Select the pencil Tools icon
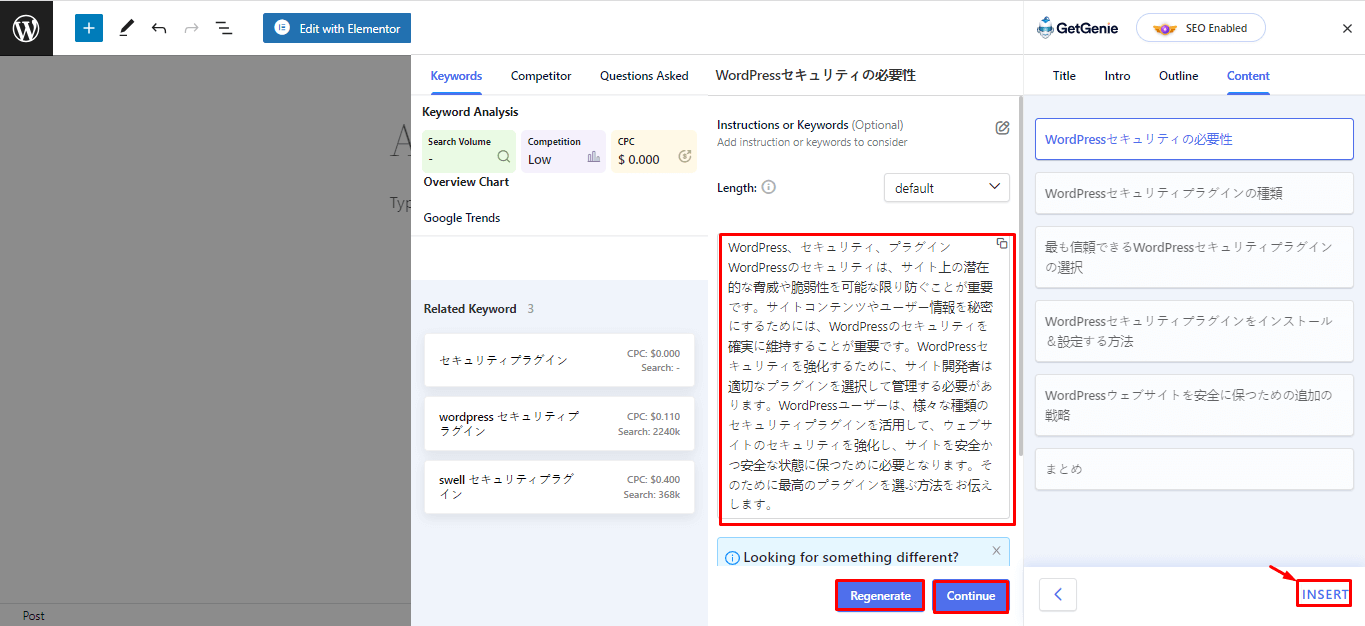 (x=126, y=28)
